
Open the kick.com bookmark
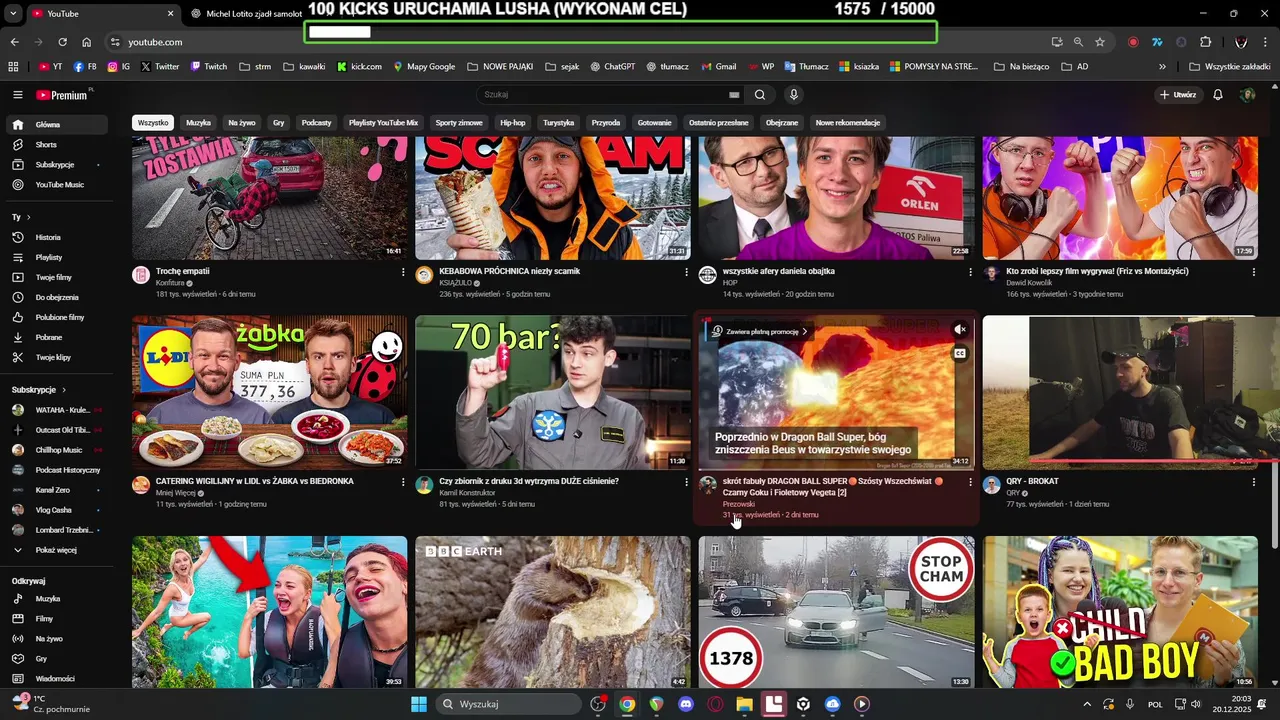(x=359, y=67)
